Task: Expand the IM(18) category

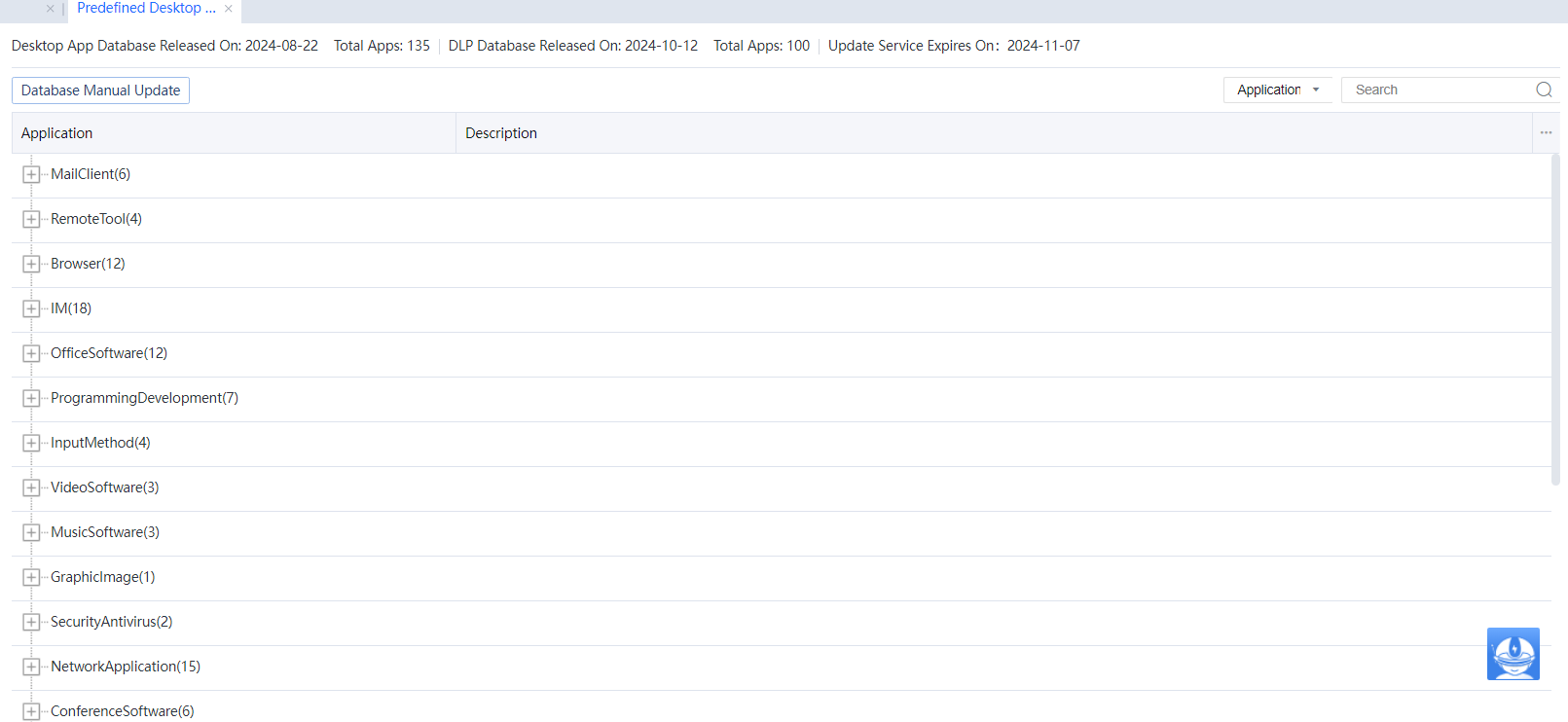Action: [31, 308]
